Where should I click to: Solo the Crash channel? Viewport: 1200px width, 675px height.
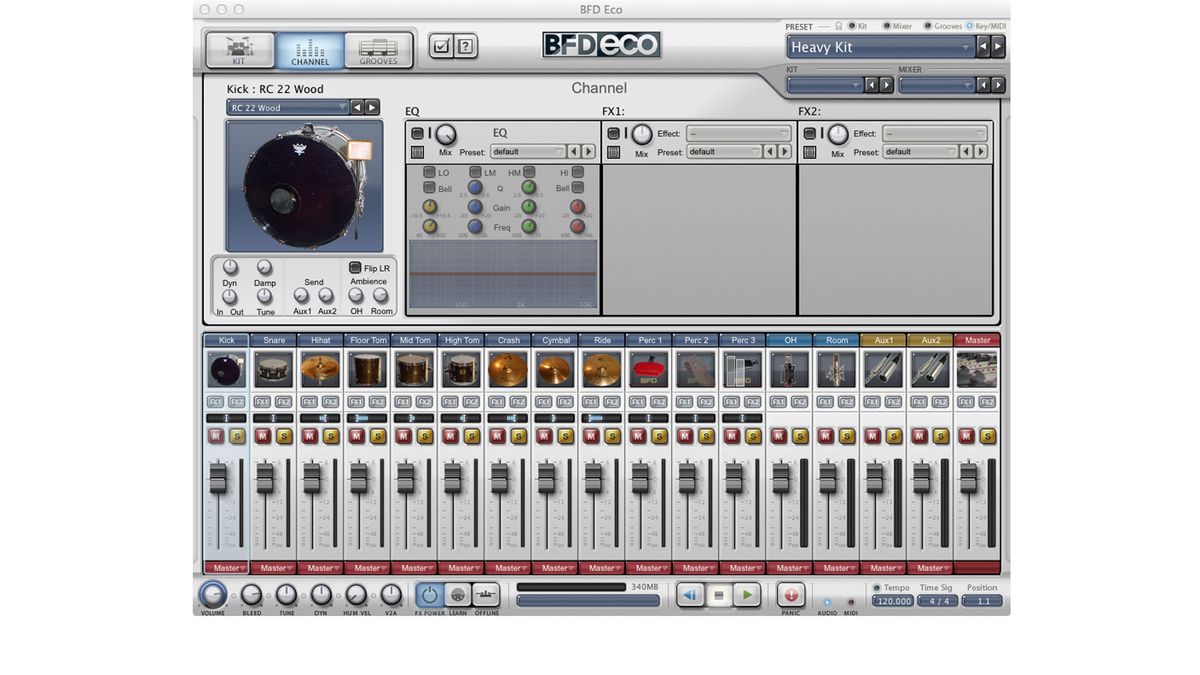(x=519, y=436)
